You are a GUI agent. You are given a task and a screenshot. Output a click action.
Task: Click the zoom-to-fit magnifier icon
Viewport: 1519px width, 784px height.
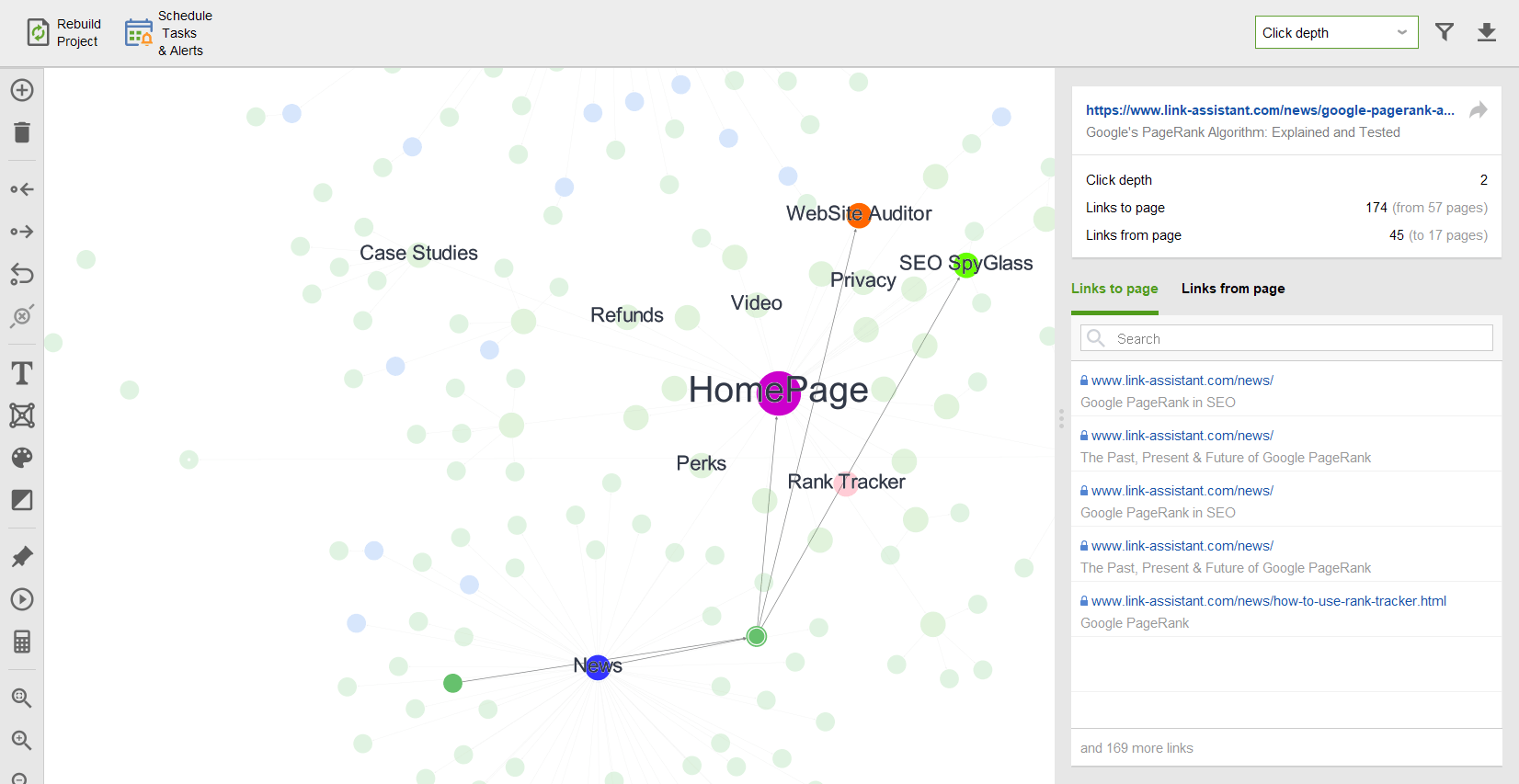(x=22, y=699)
